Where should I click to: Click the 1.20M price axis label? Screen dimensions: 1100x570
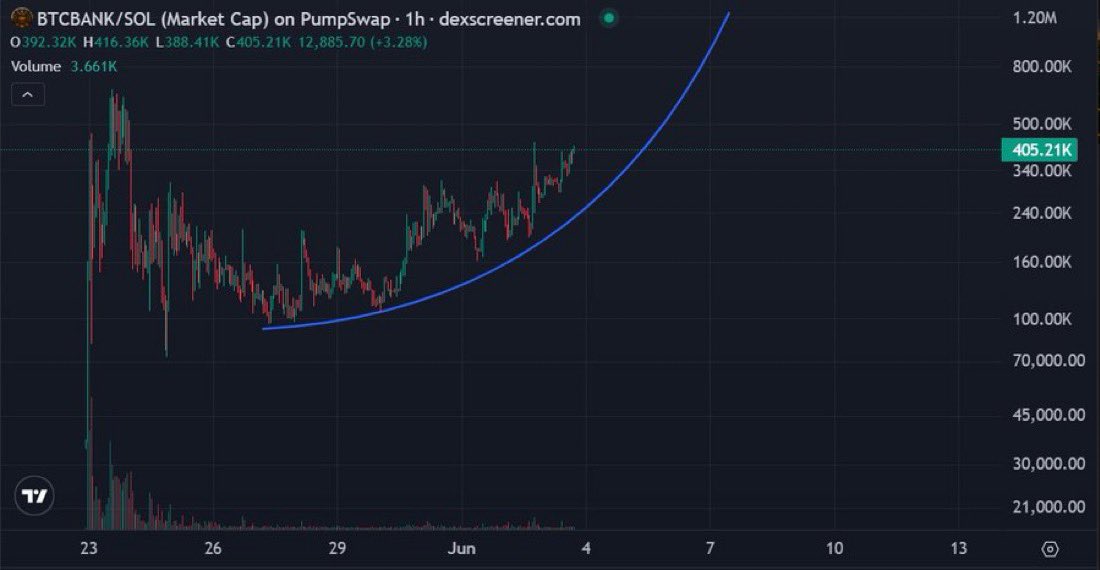[x=1035, y=18]
